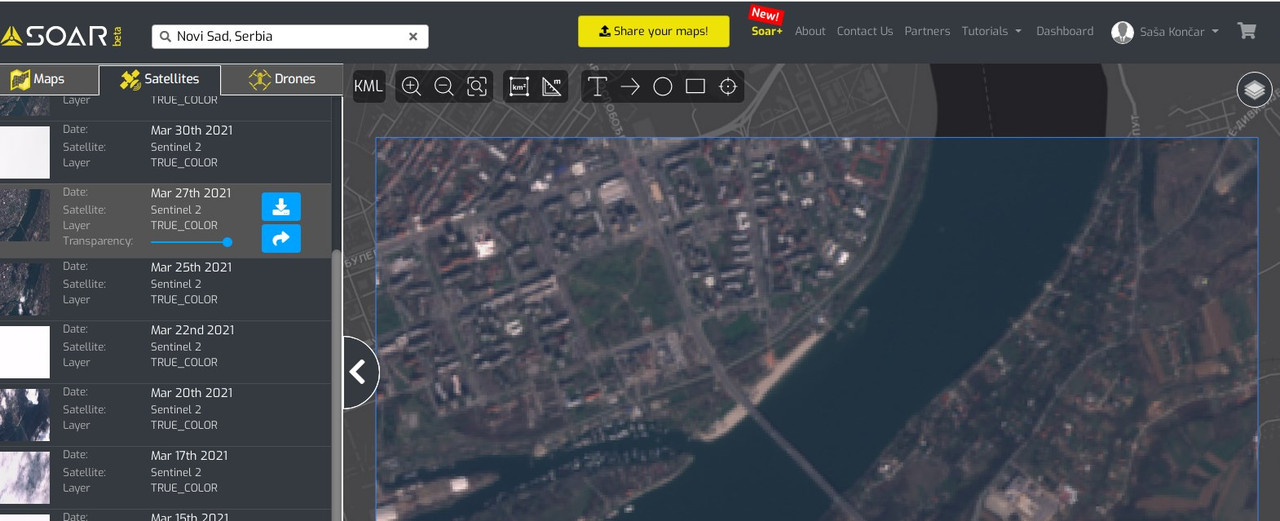
Task: Click the Mar 30th 2021 date text
Action: [191, 130]
